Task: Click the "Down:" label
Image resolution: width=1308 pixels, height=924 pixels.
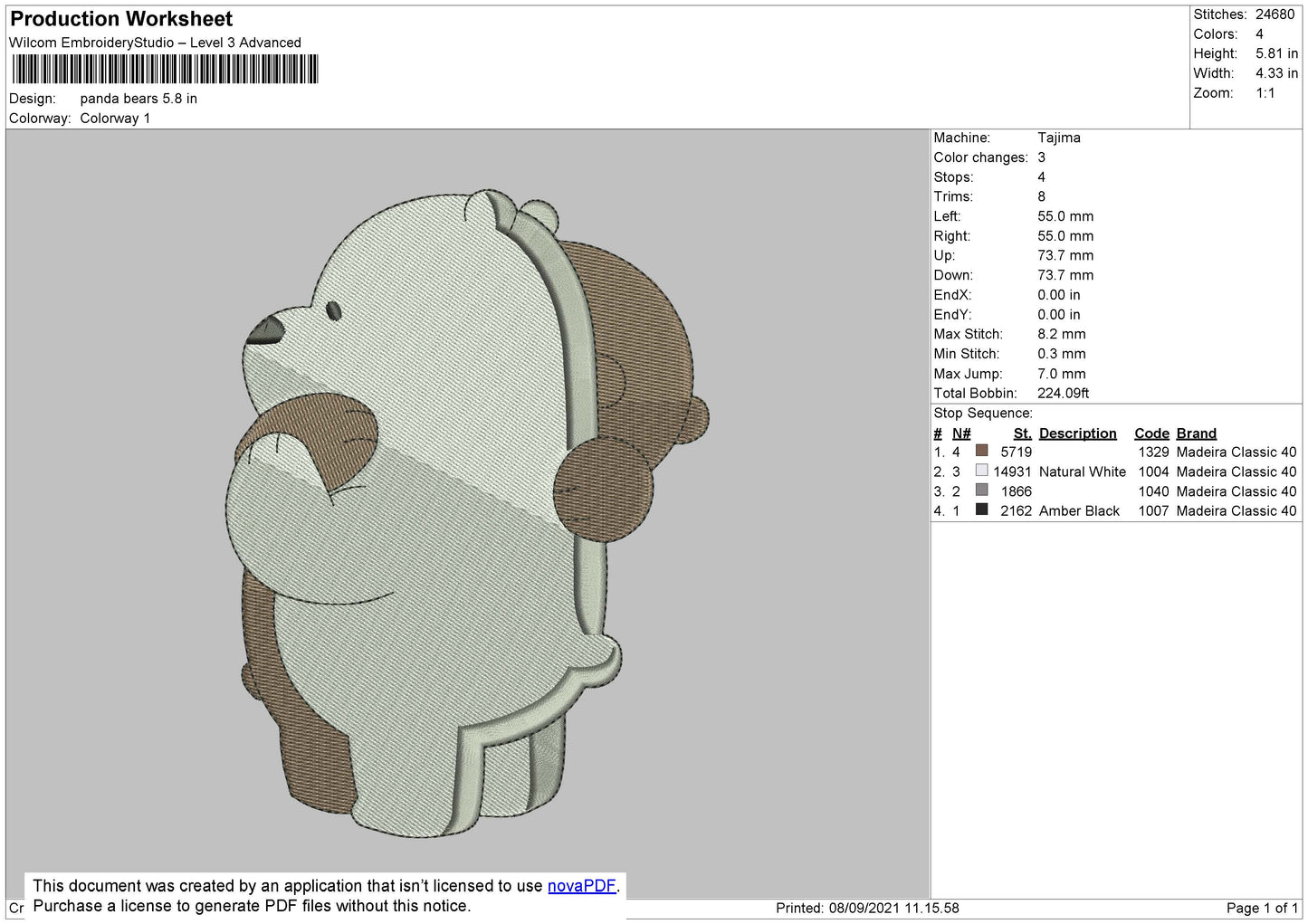Action: coord(953,275)
